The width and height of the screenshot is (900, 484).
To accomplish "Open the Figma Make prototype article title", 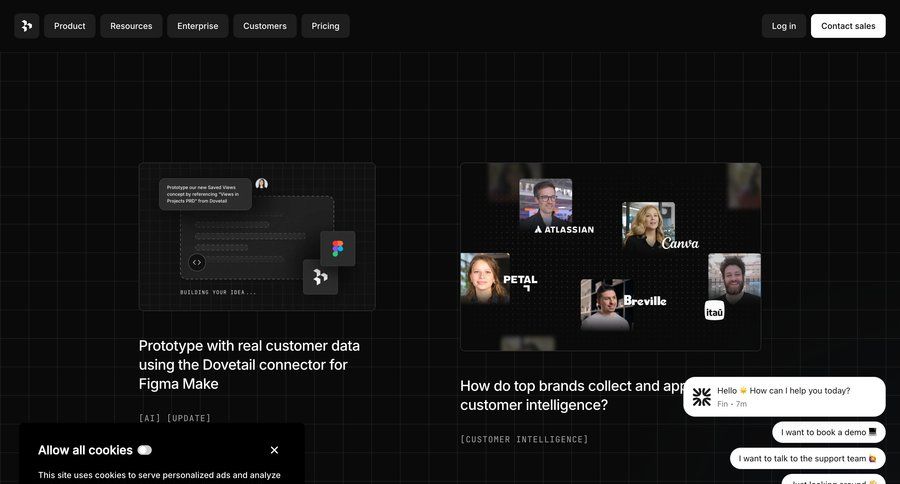I will (x=249, y=364).
